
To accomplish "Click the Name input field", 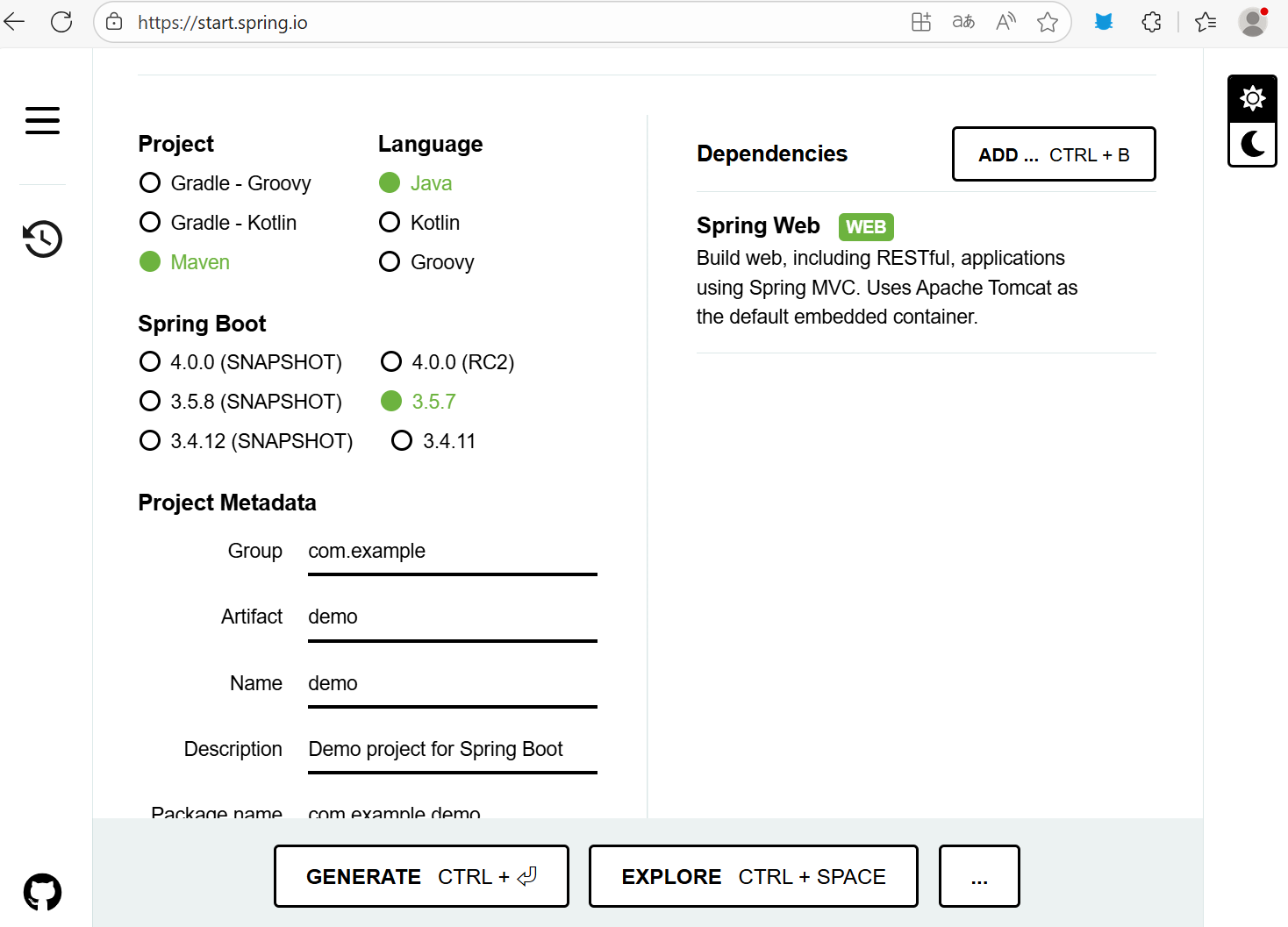I will [453, 684].
